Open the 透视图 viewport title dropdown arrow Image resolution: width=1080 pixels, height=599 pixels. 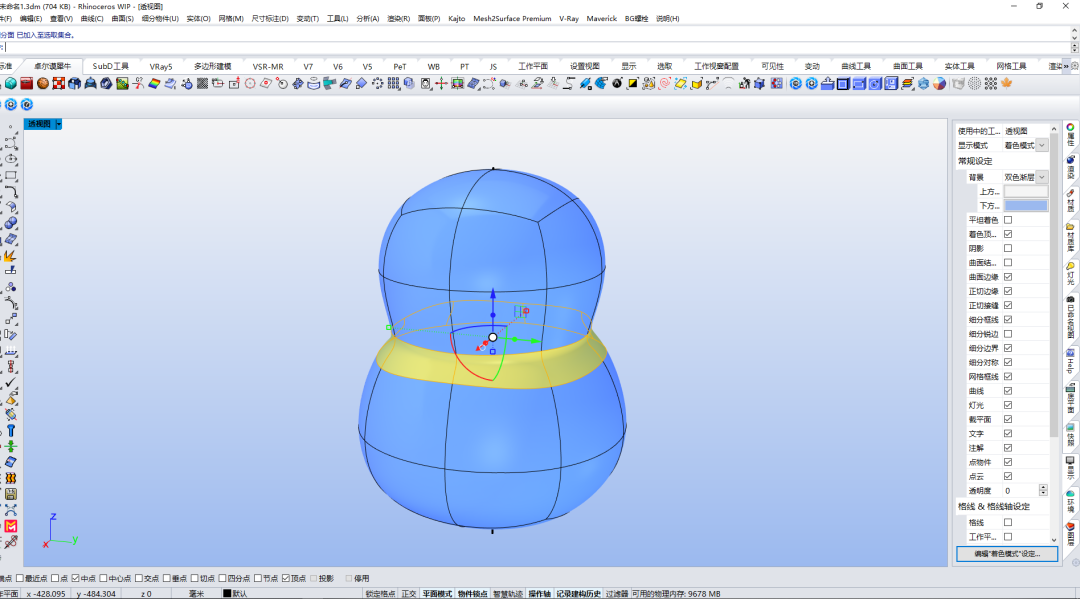click(59, 124)
